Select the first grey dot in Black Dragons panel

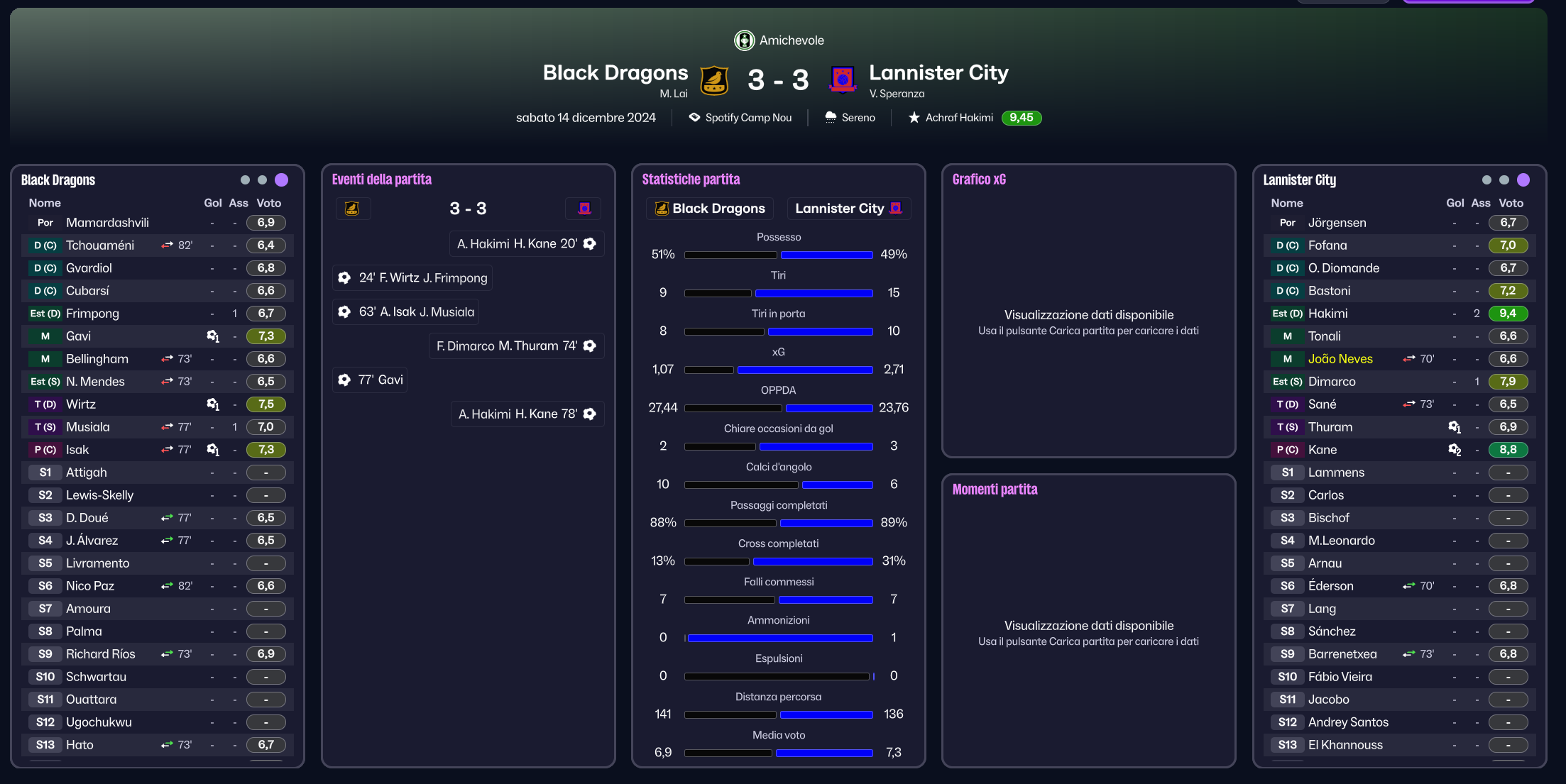tap(245, 180)
